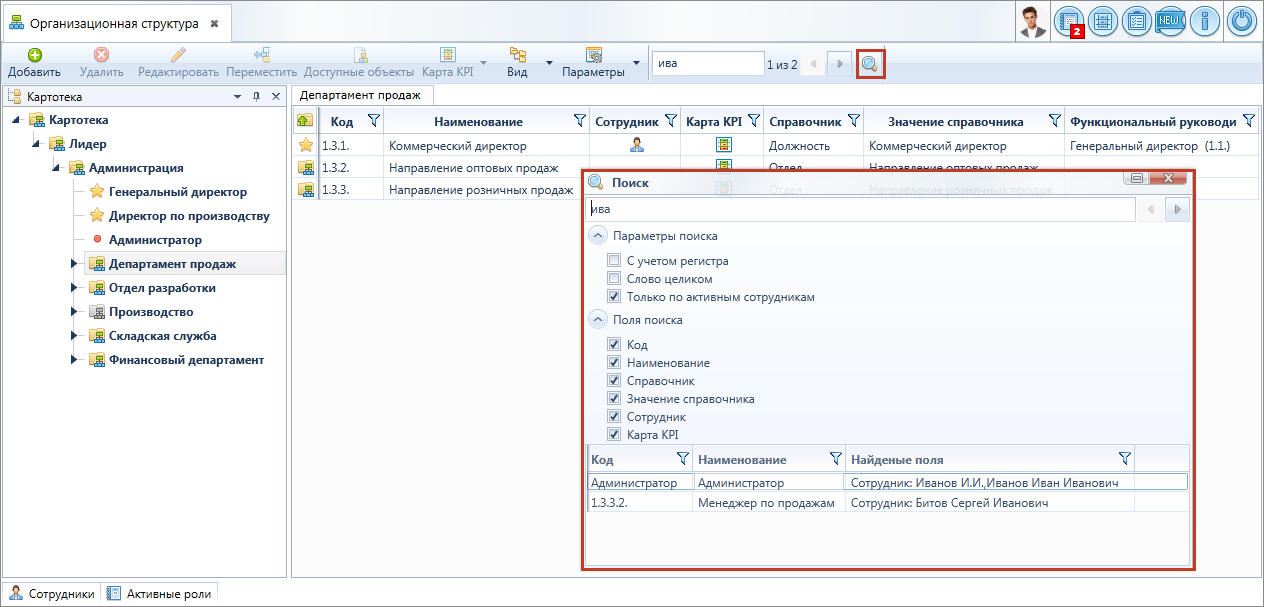
Task: Uncheck the Карта KPI search field checkbox
Action: click(614, 435)
